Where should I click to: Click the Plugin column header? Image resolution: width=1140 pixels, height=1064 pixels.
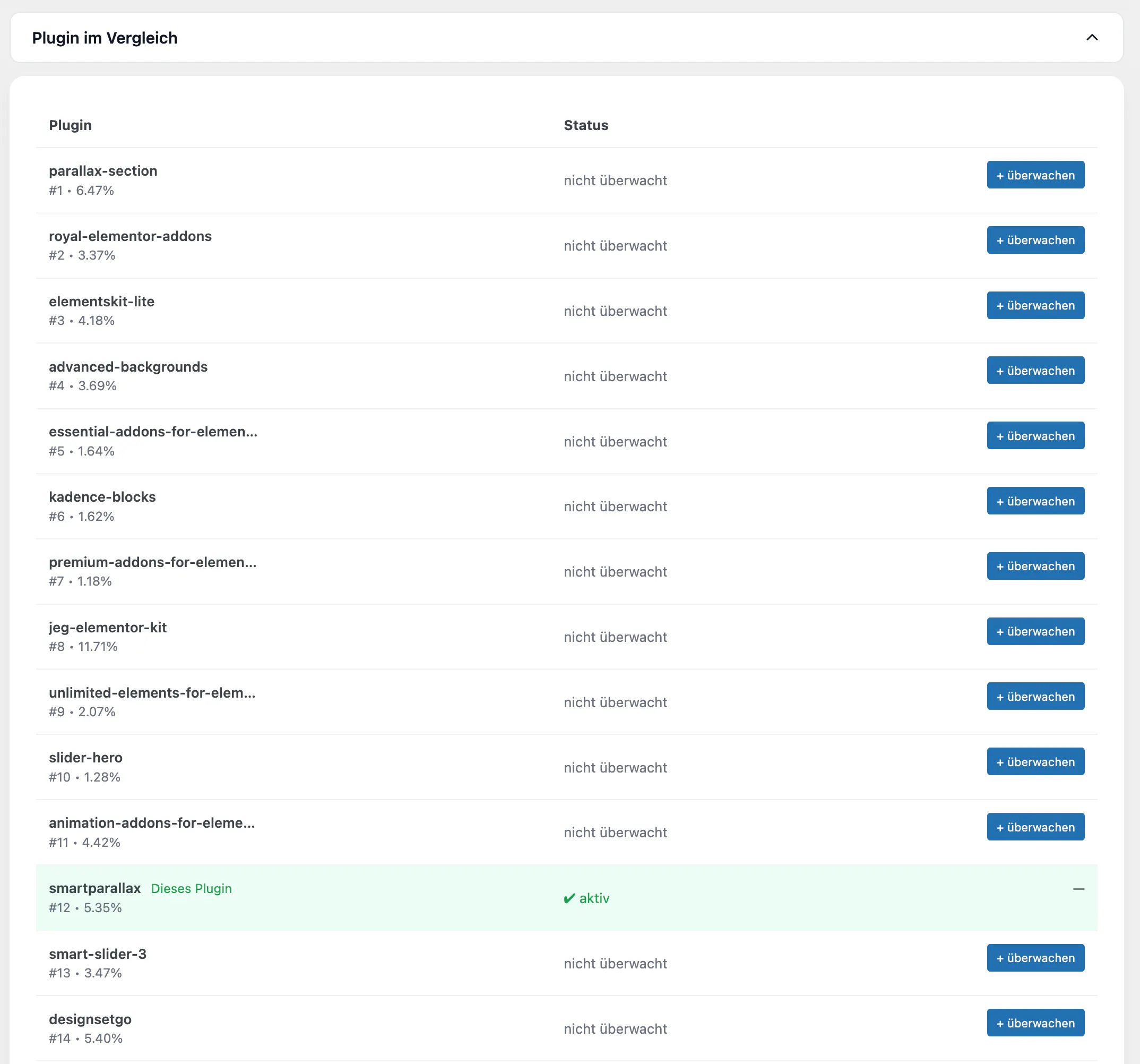(70, 125)
